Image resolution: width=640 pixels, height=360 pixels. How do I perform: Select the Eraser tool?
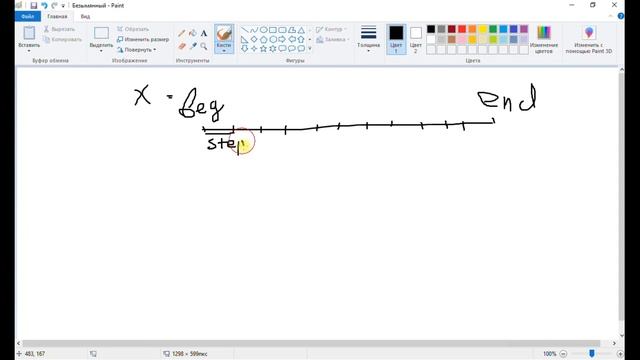pos(182,46)
